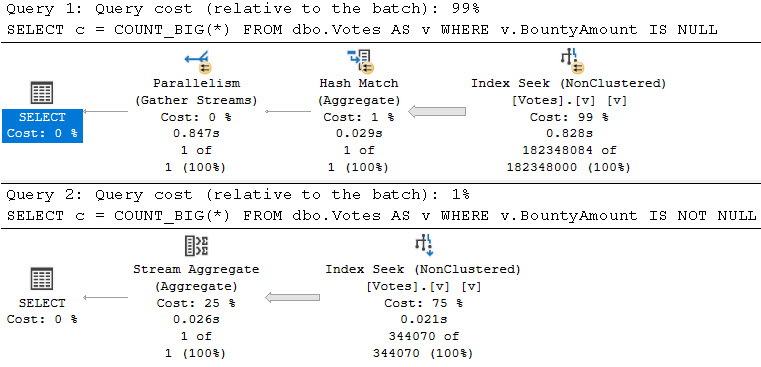Click Query 2 Index Seek NonClustered icon
761x367 pixels.
coord(424,246)
